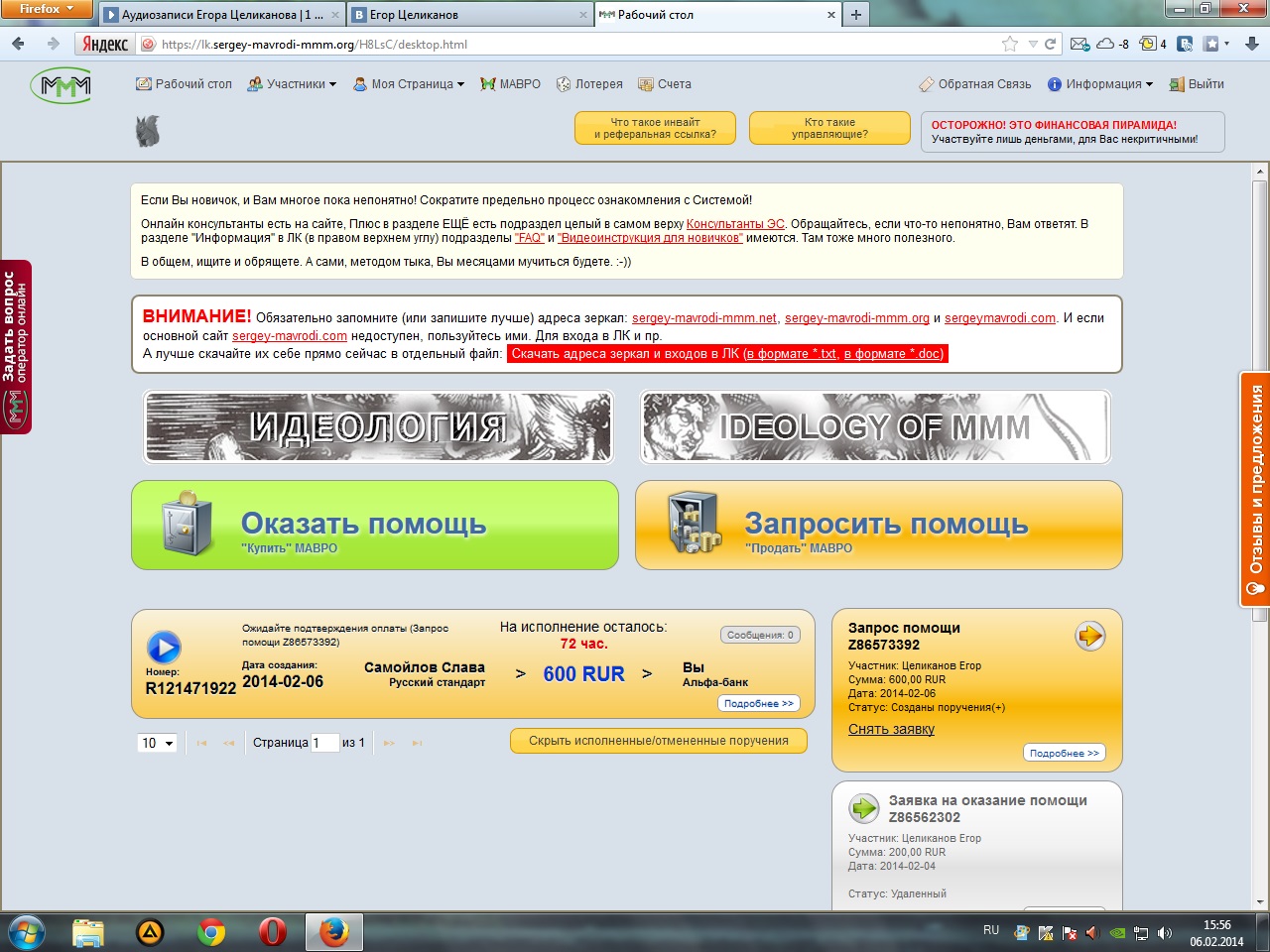The height and width of the screenshot is (952, 1270).
Task: Expand the Моя Страница dropdown menu
Action: point(410,84)
